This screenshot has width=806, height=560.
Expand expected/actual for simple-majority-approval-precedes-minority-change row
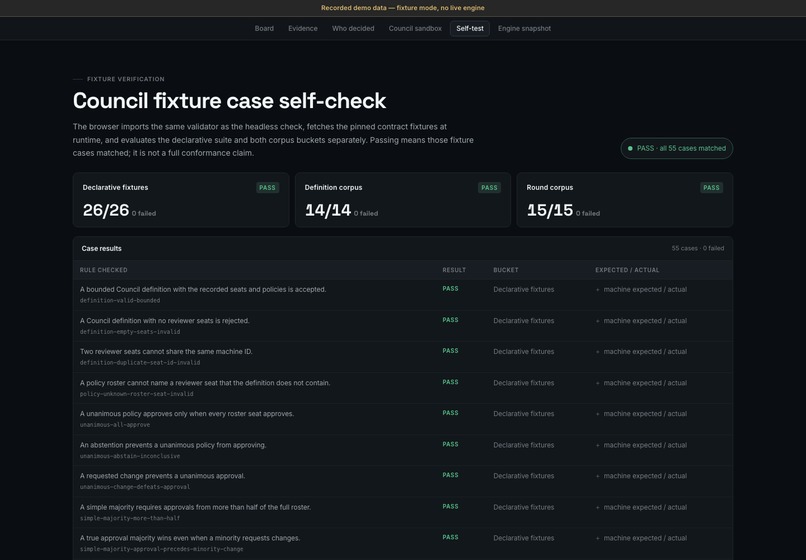641,538
